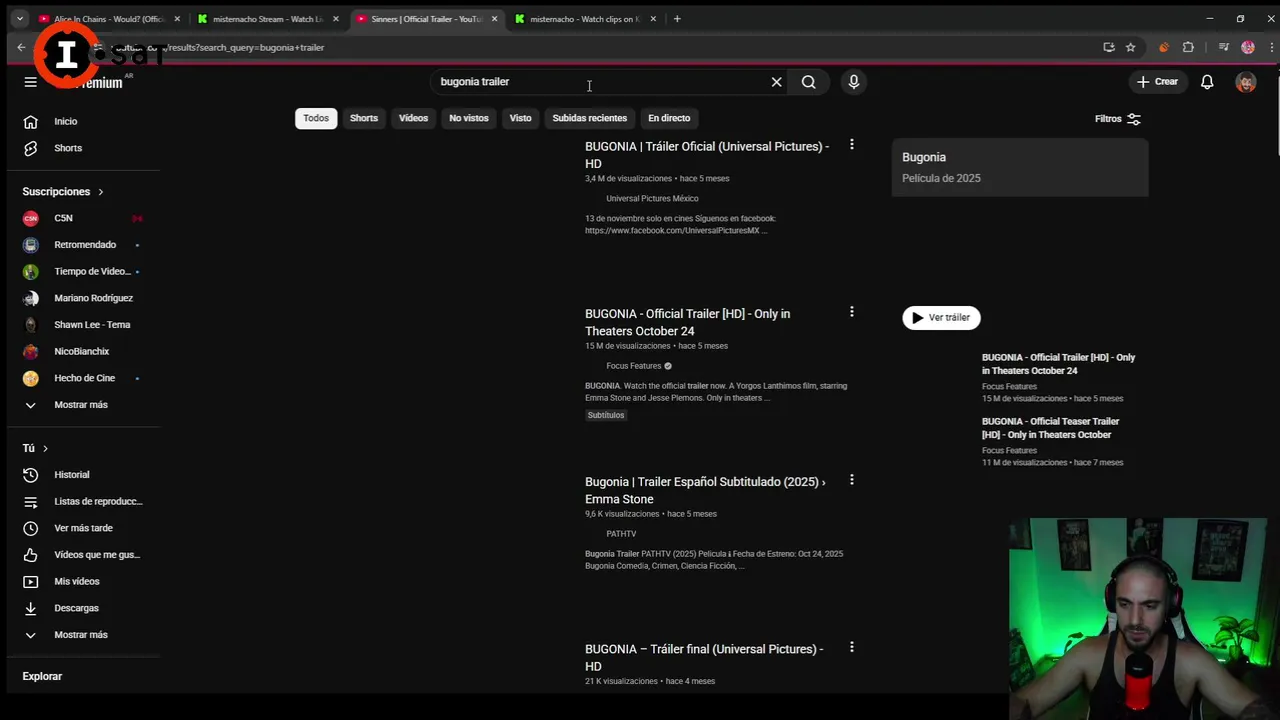The image size is (1280, 720).
Task: Open Universal Pictures México channel link
Action: (652, 198)
